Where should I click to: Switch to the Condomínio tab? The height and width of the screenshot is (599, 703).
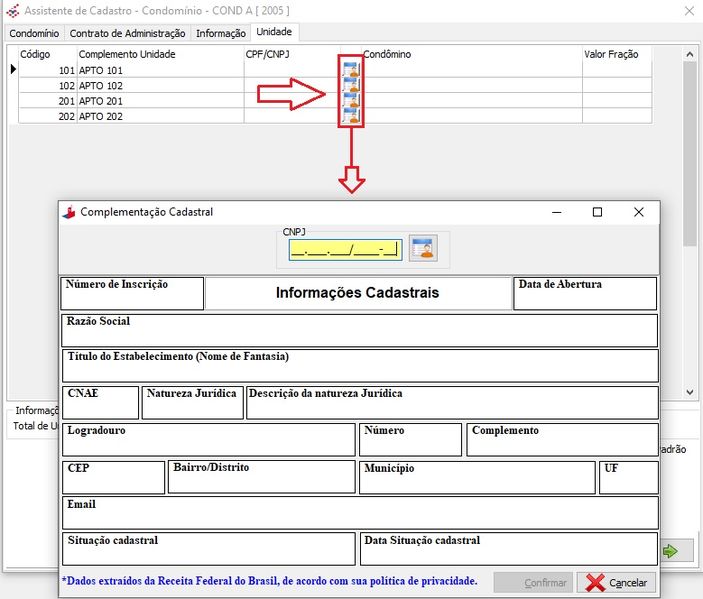point(33,33)
